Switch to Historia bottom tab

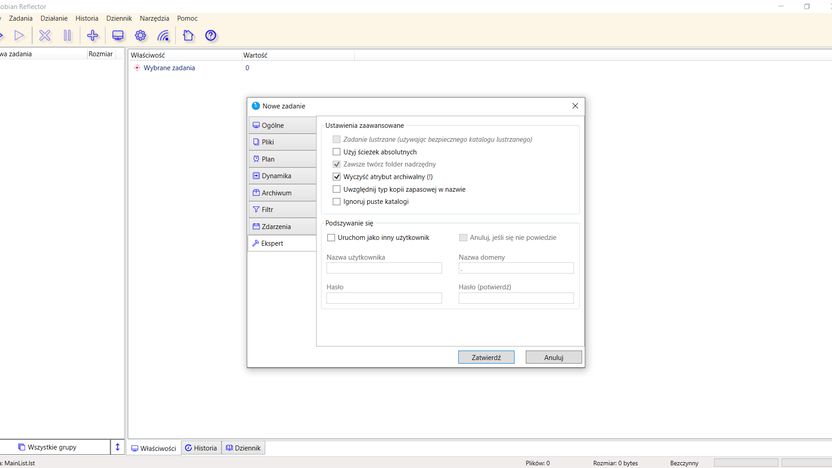201,448
